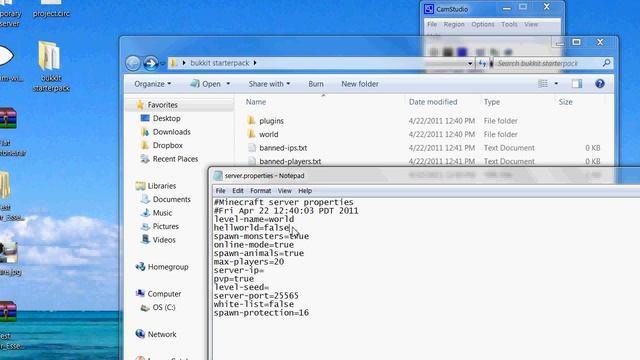Click bukkit starterpack in address breadcrumb
Viewport: 640px width, 360px height.
click(220, 63)
